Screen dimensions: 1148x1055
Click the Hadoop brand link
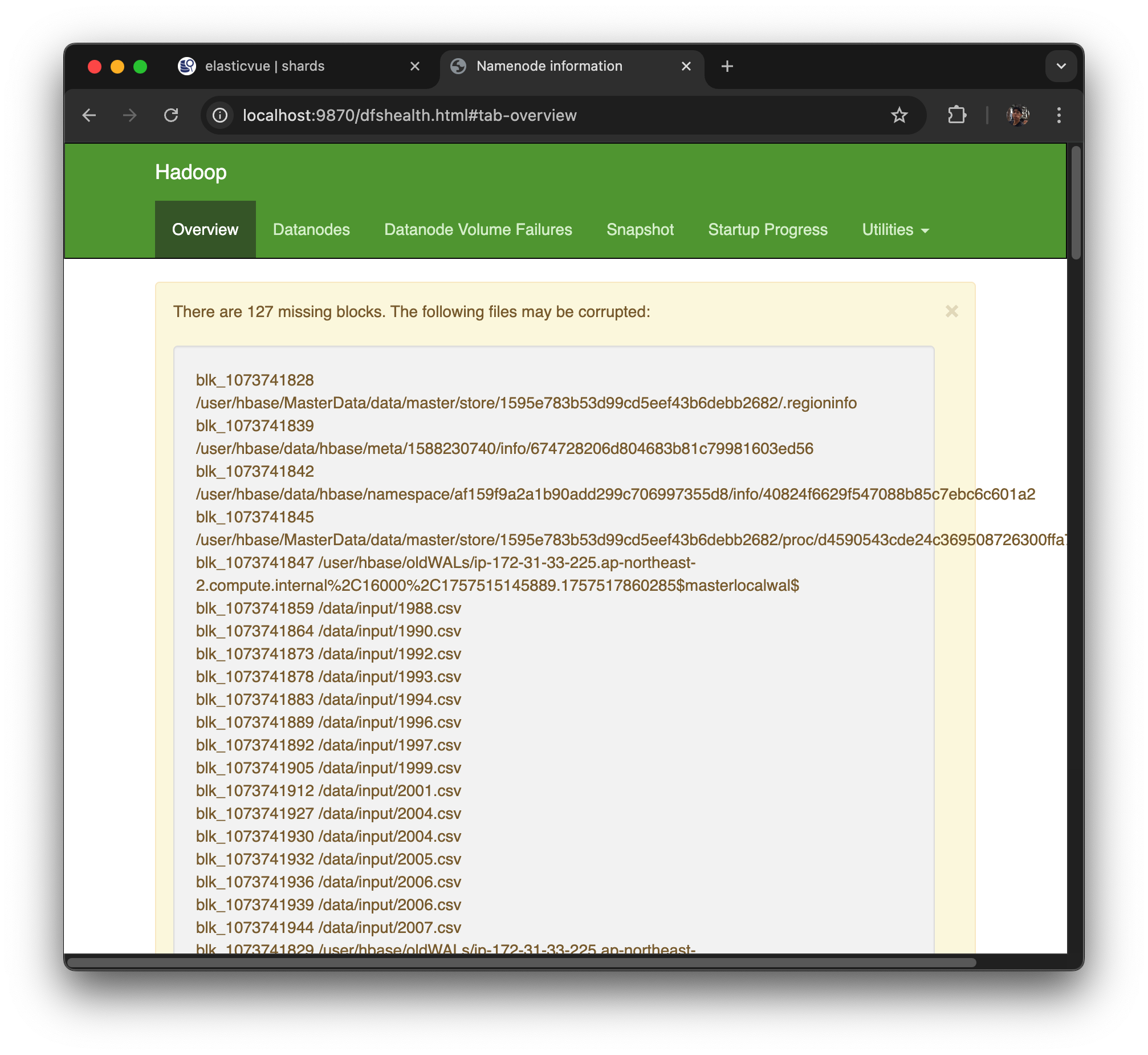[x=190, y=172]
